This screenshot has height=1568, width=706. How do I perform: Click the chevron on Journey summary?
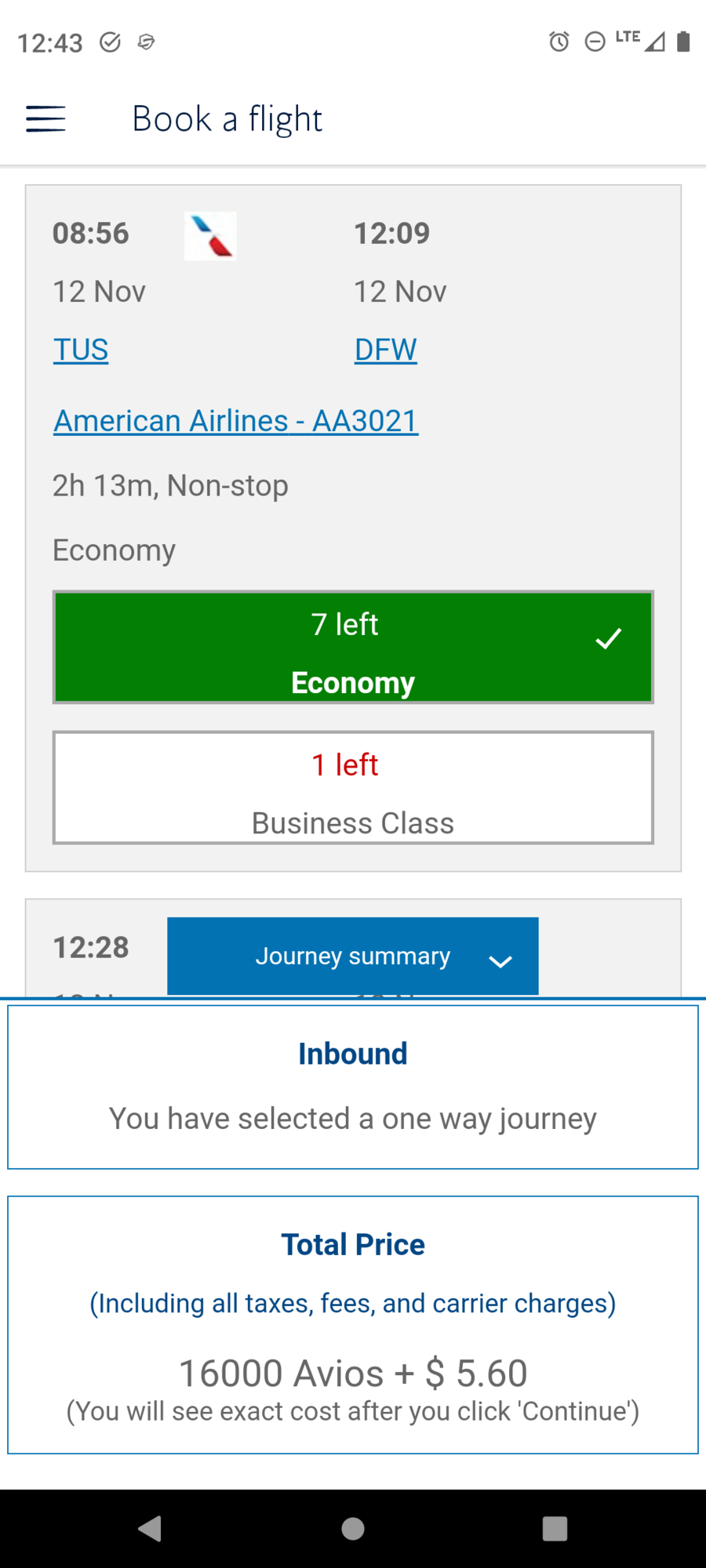coord(500,960)
